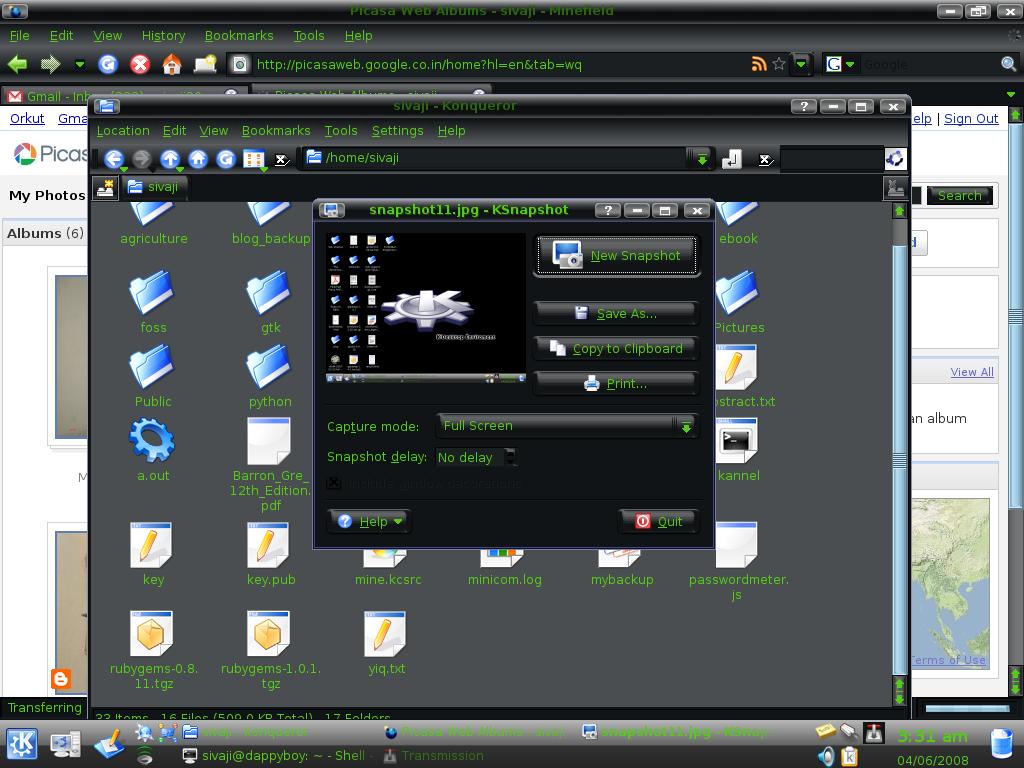The width and height of the screenshot is (1024, 768).
Task: Click the browser URL address field
Action: tap(500, 64)
